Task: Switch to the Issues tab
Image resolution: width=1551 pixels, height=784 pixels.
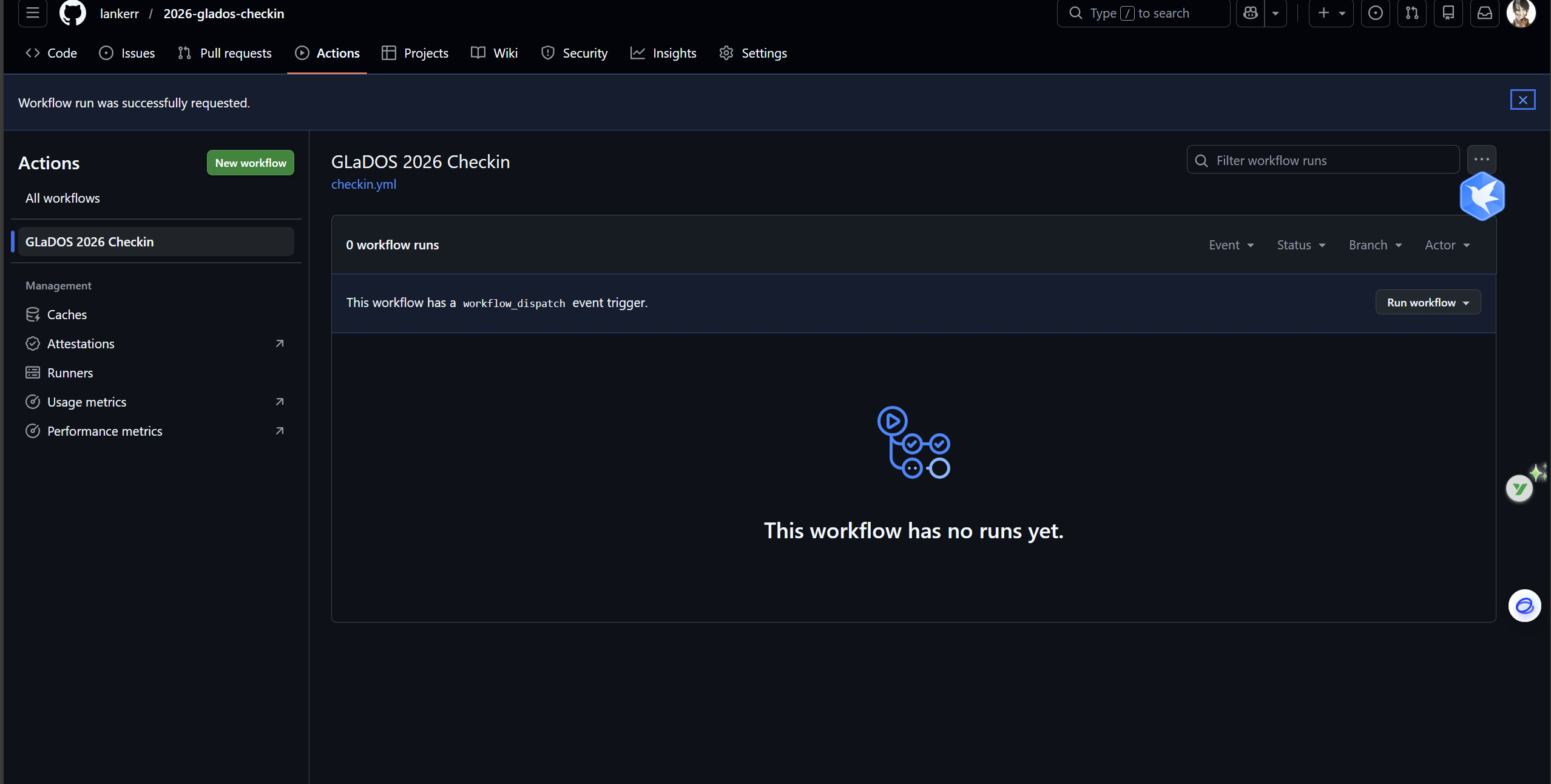Action: tap(127, 53)
